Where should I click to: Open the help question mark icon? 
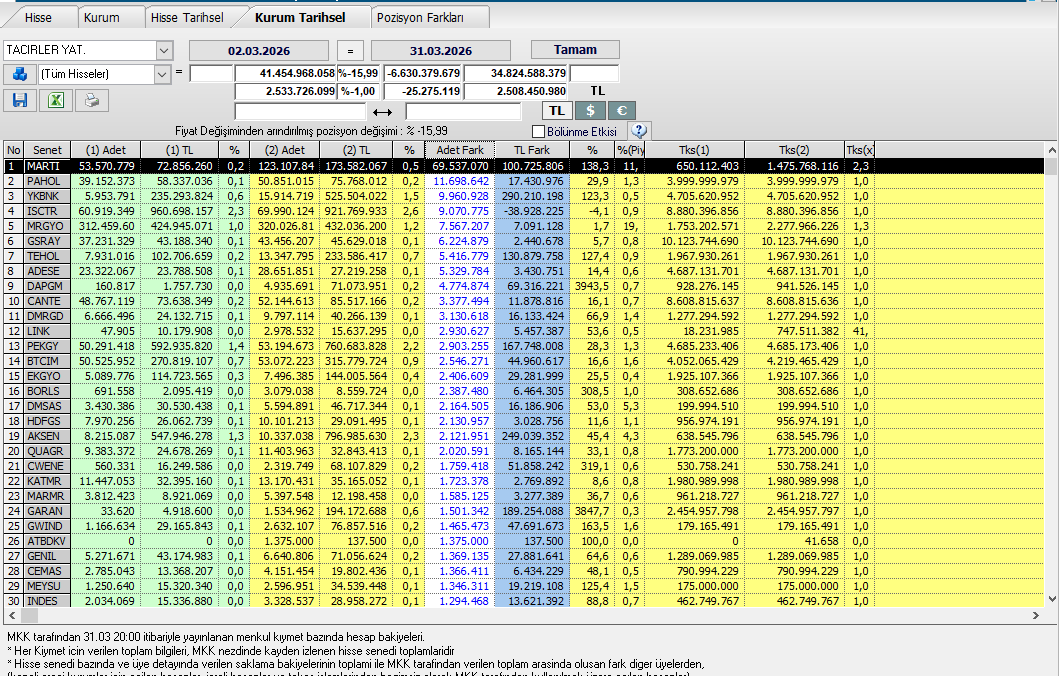(639, 131)
